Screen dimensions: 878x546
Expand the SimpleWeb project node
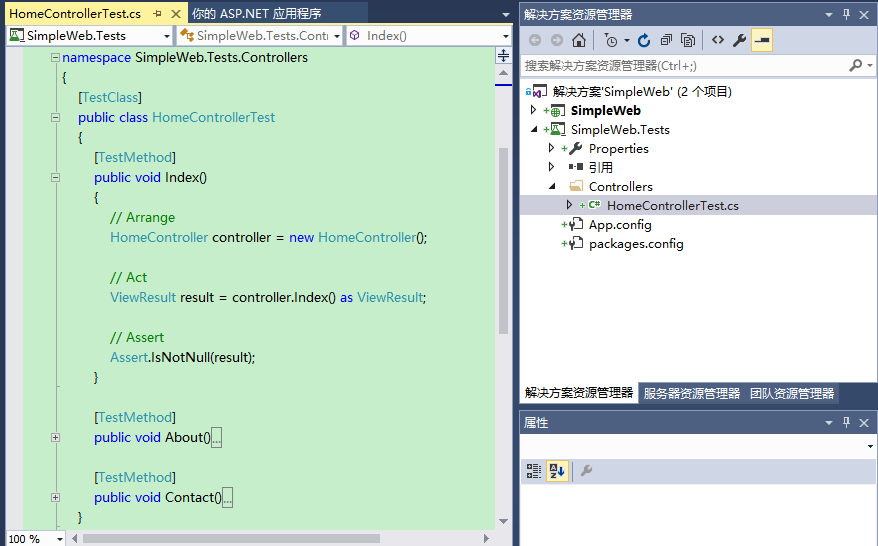tap(533, 110)
